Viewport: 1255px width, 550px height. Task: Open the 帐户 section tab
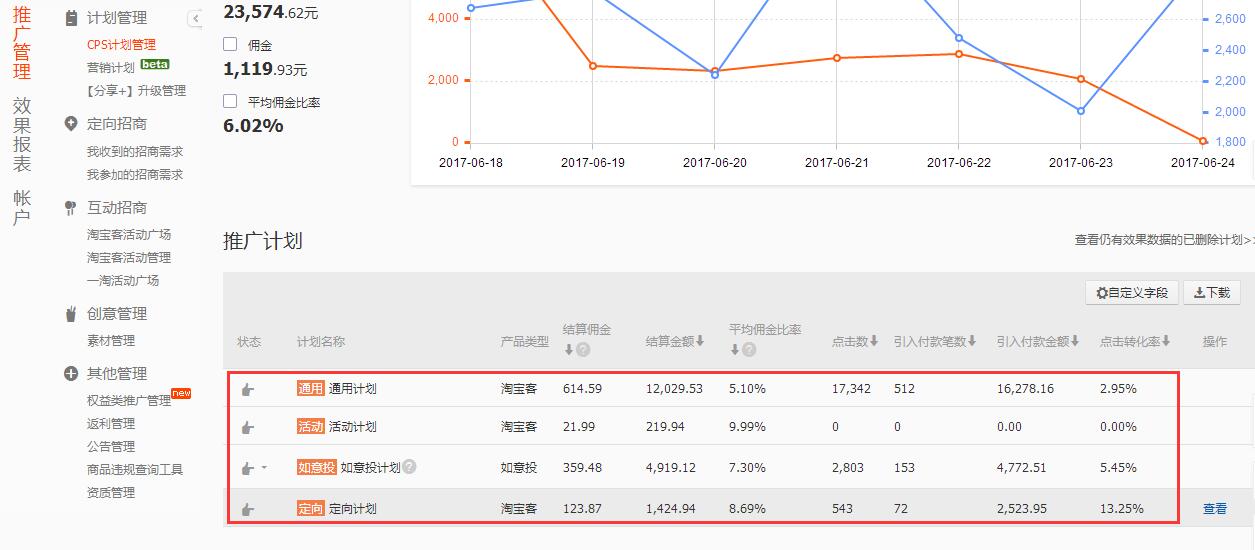22,207
